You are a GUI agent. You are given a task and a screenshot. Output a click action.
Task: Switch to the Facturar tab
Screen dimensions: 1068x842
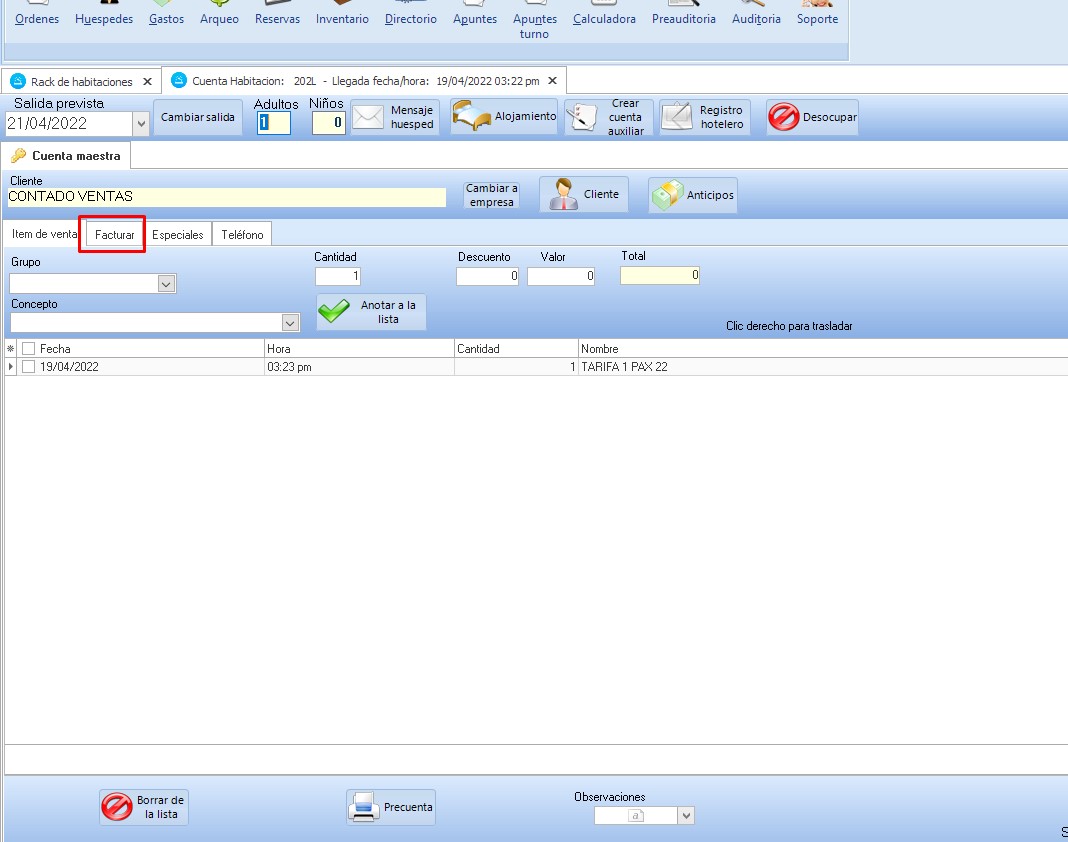click(x=115, y=235)
